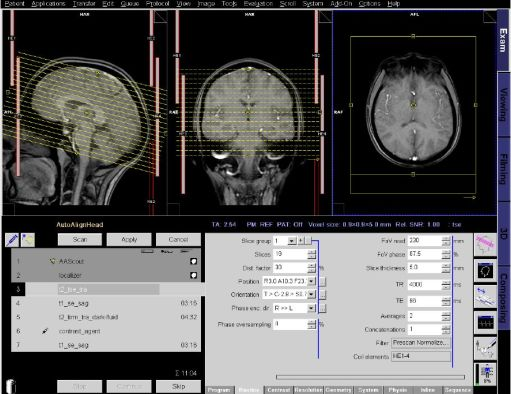Toggle the AAScout speech bubble marker
The width and height of the screenshot is (511, 394).
pos(193,261)
